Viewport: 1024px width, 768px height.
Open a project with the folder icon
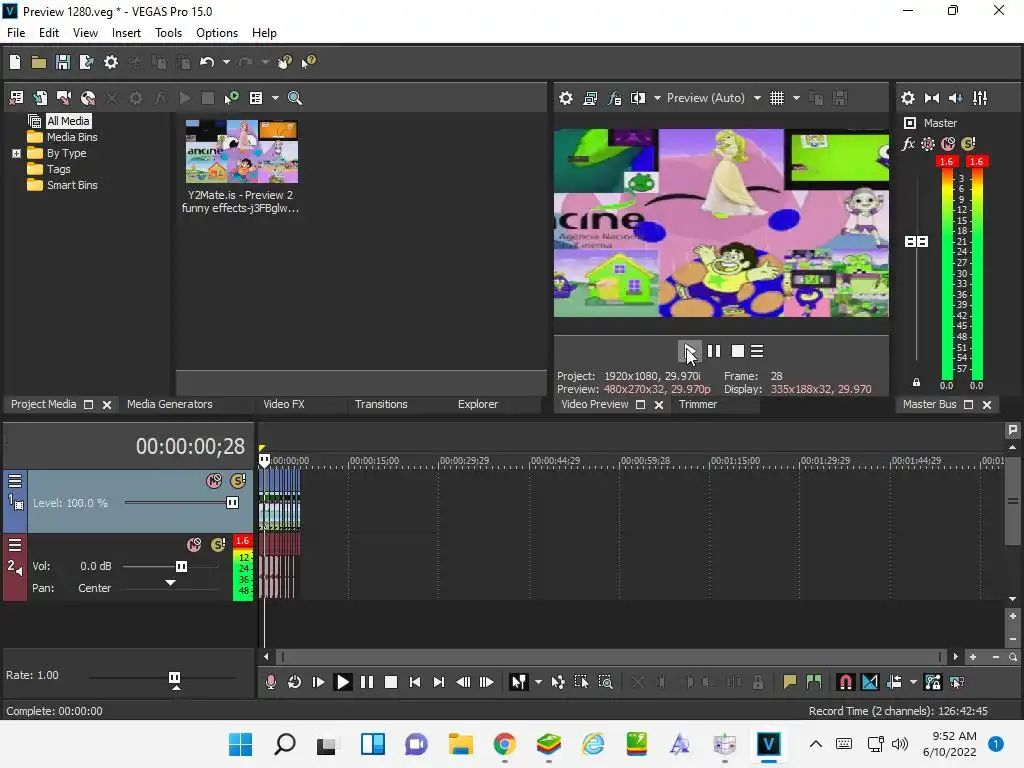click(39, 62)
